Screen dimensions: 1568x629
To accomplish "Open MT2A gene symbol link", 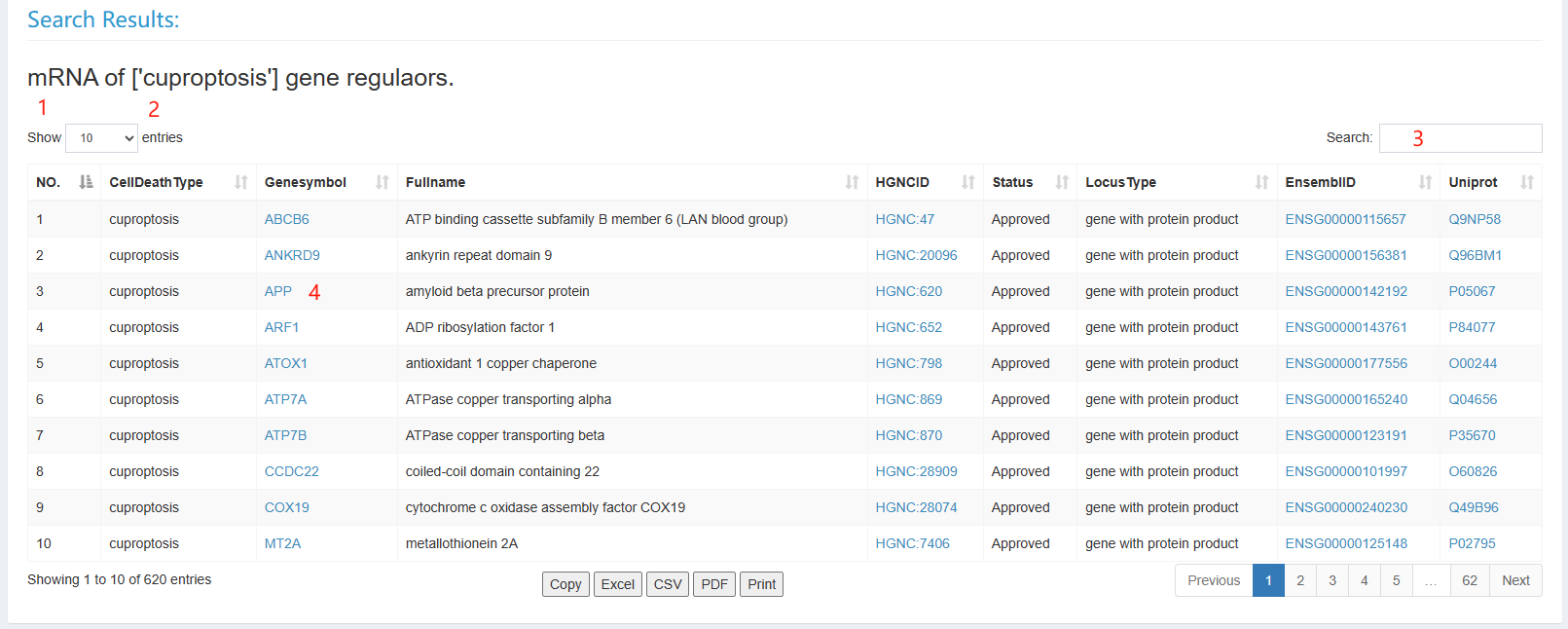I will 283,543.
